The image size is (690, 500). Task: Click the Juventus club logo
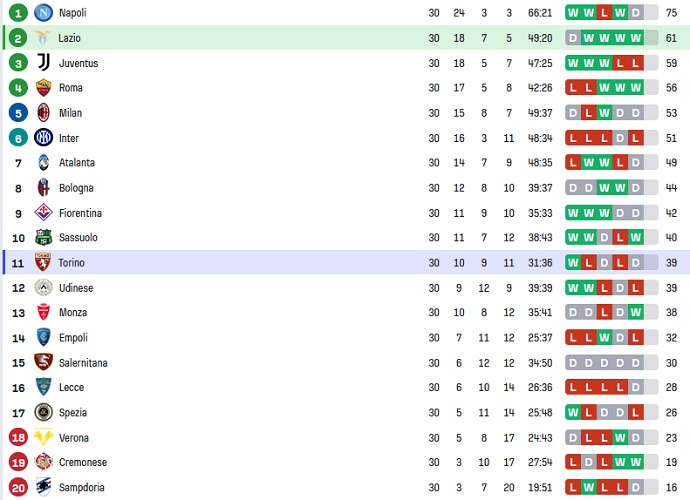[x=43, y=63]
